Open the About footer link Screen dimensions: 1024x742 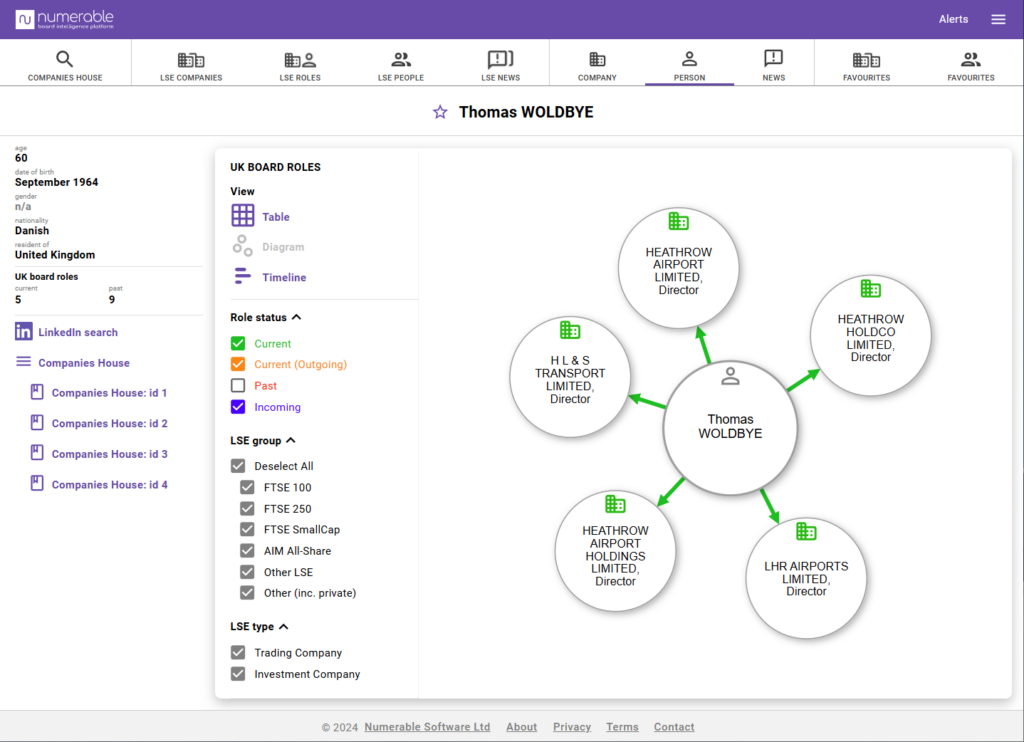(521, 727)
